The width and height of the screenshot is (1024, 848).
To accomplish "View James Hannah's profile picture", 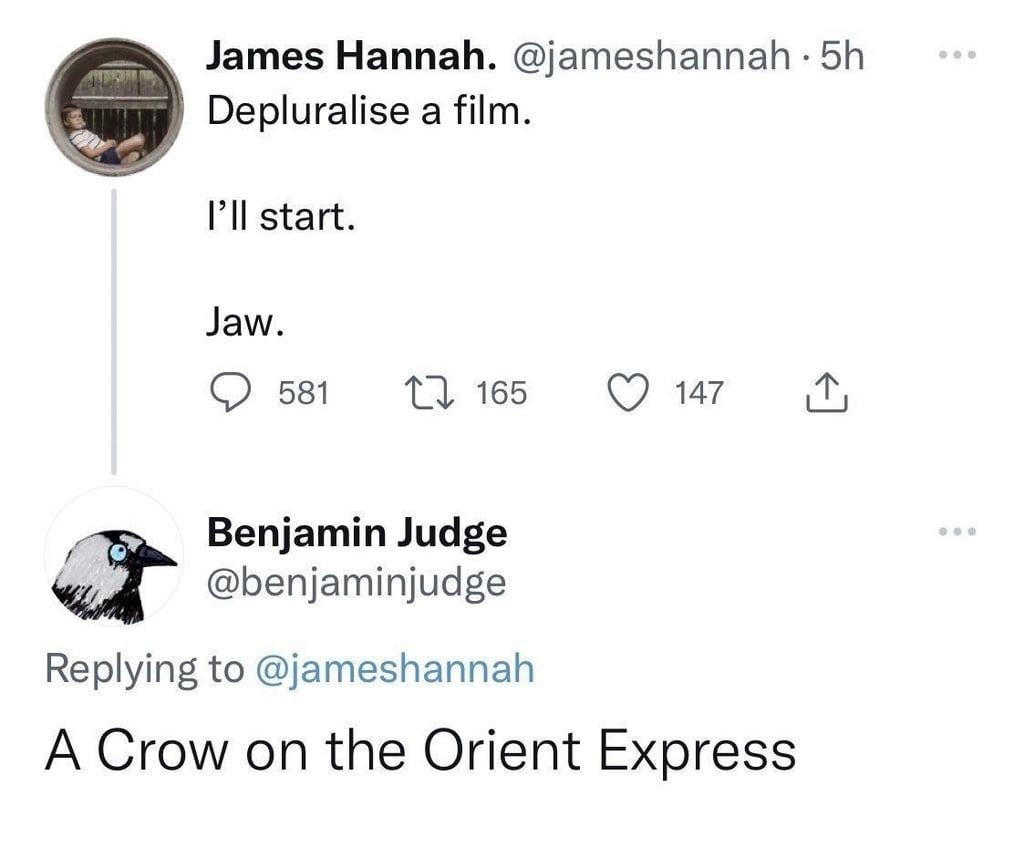I will (113, 109).
